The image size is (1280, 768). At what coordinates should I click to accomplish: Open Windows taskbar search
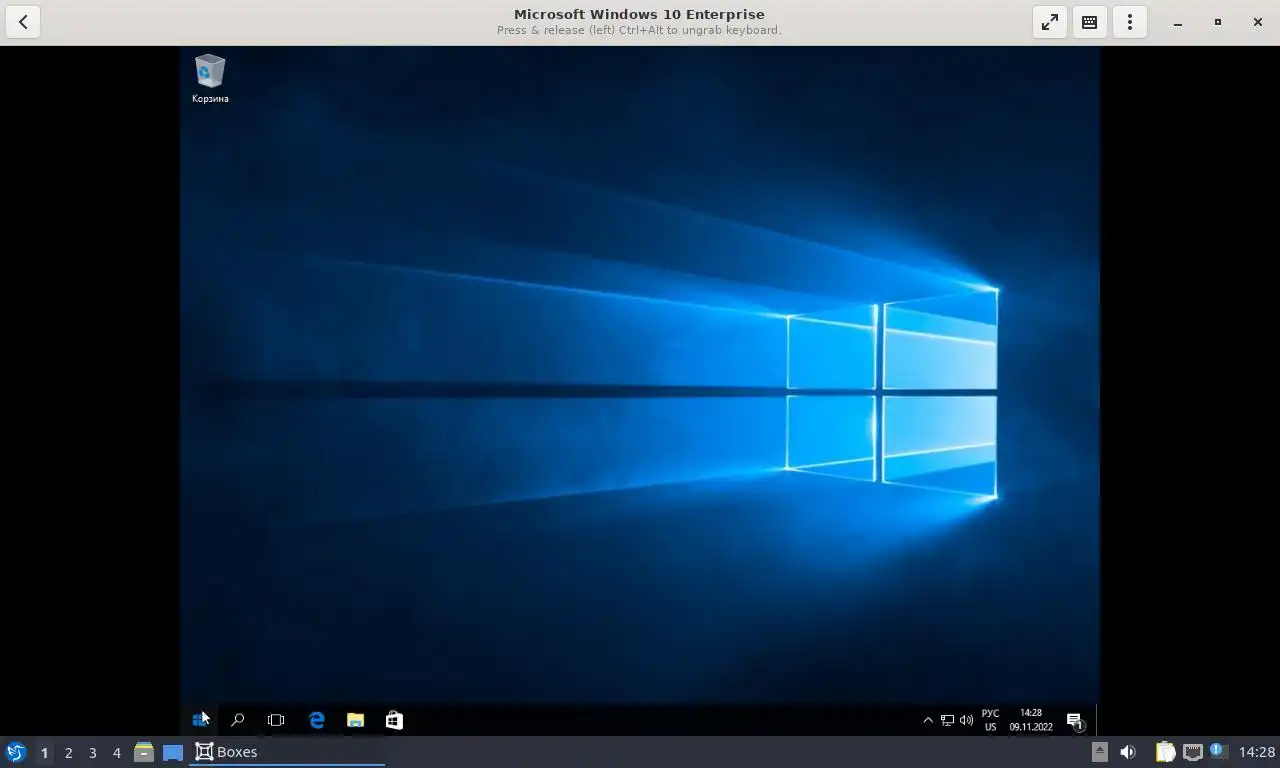238,720
